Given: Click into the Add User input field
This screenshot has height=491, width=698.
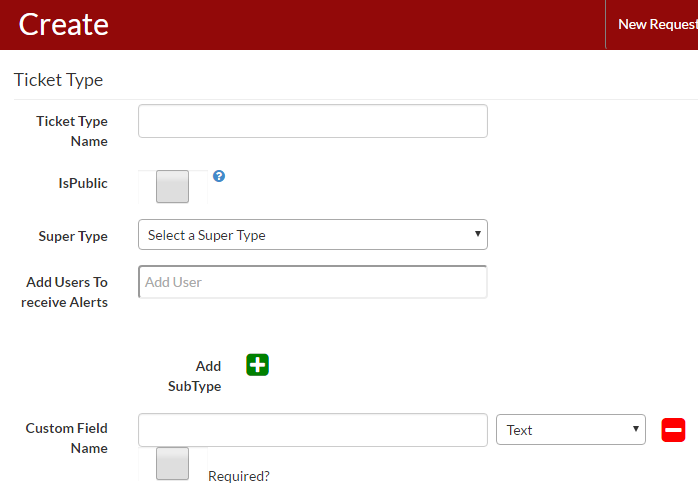Looking at the screenshot, I should click(312, 282).
